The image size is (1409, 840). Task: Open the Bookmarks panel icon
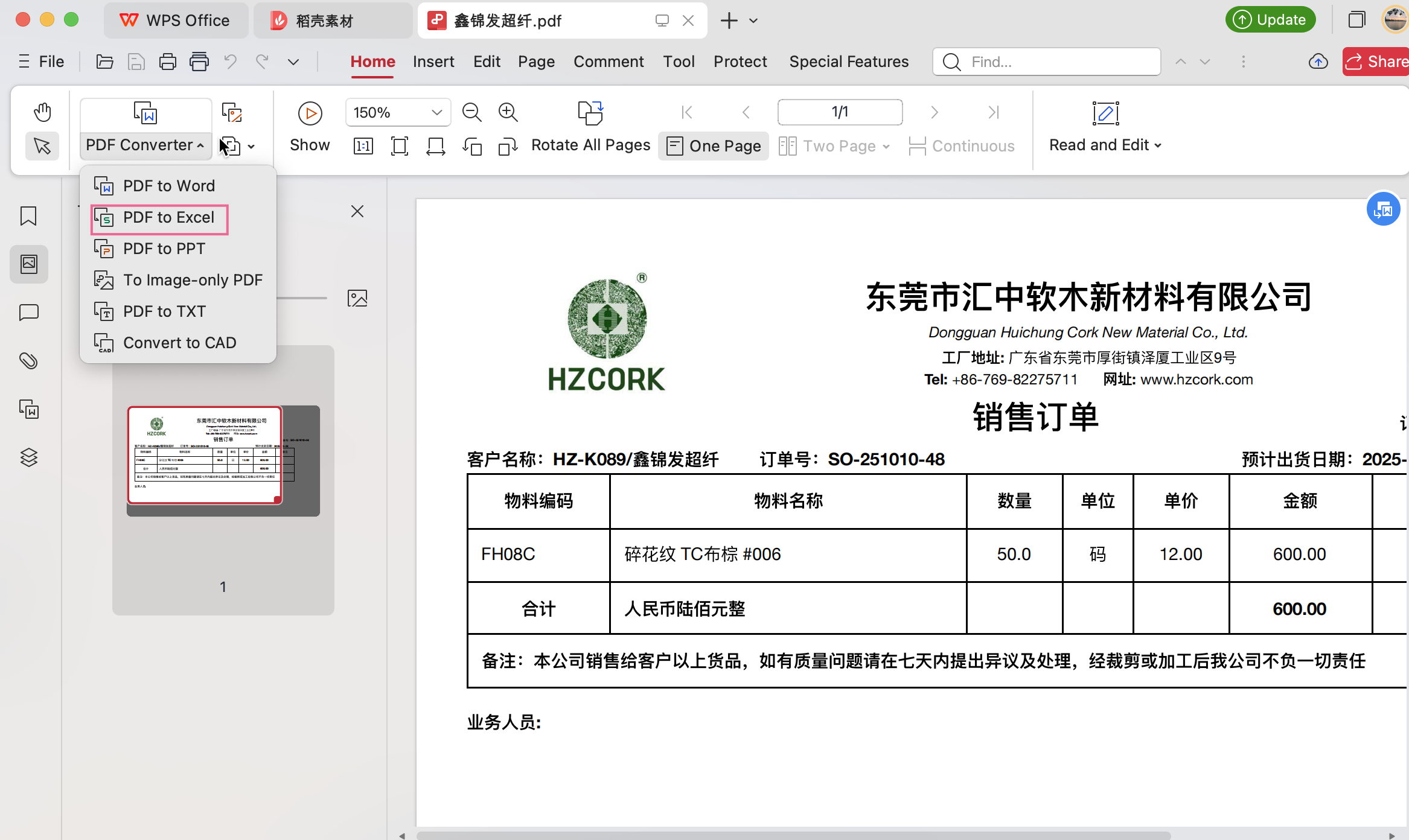point(28,216)
